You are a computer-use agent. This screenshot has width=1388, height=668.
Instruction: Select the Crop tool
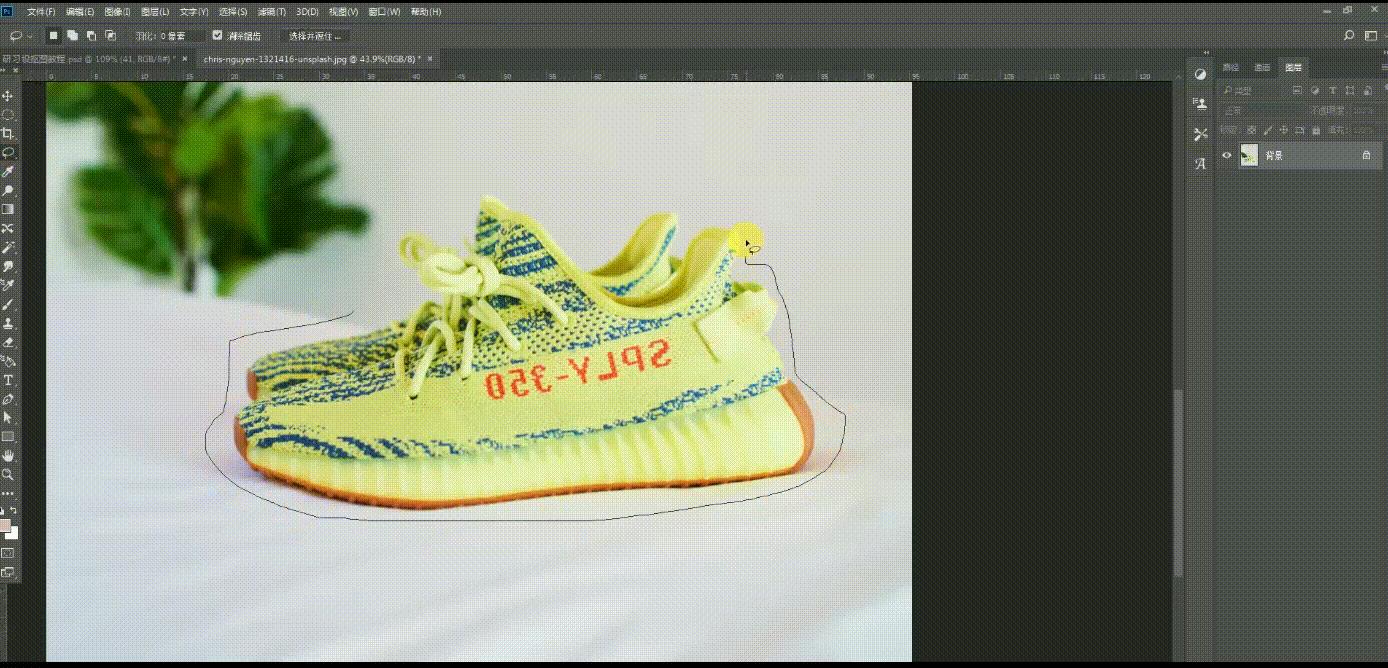[x=8, y=134]
